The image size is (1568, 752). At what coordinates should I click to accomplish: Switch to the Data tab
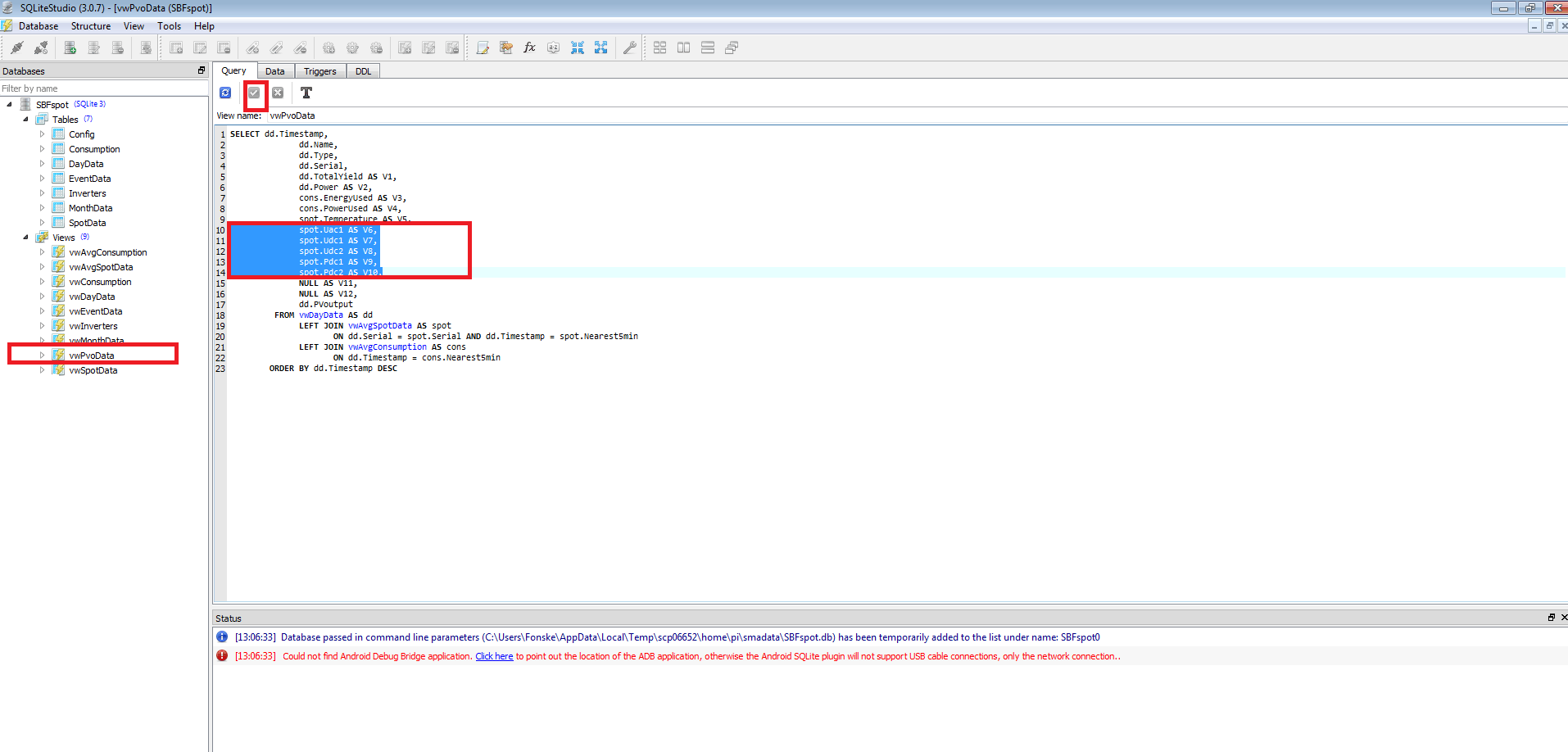275,71
